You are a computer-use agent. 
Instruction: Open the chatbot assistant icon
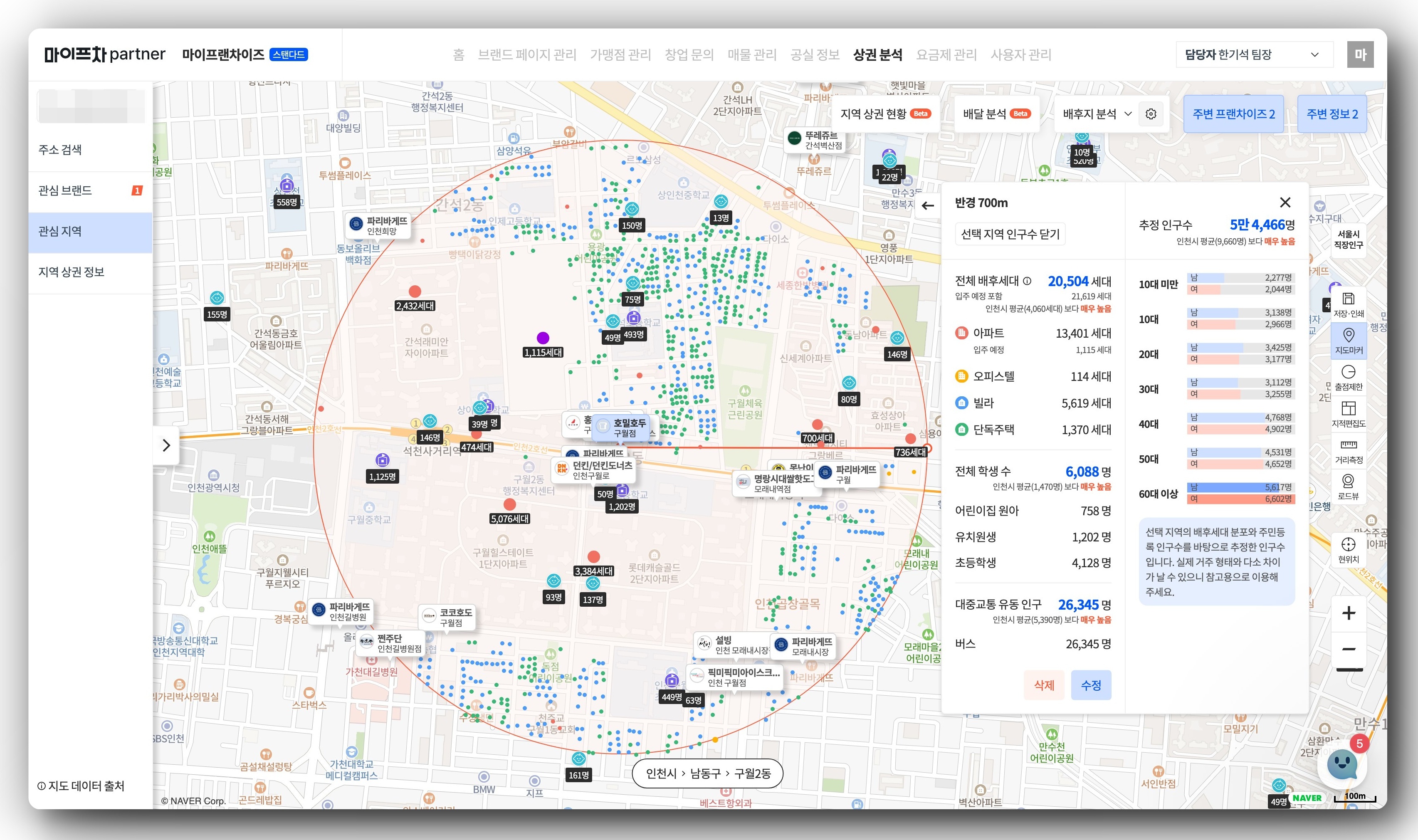click(x=1342, y=765)
